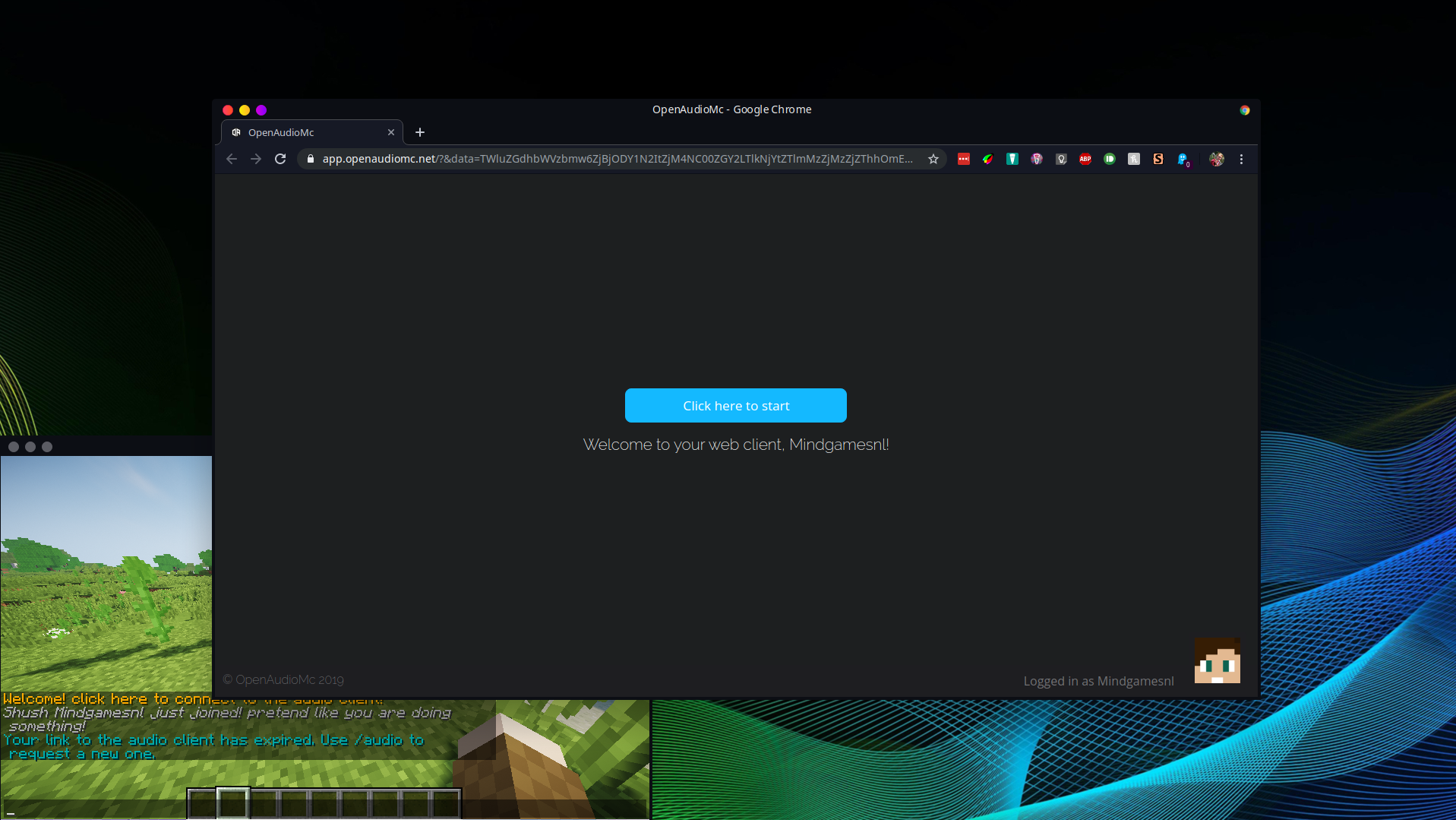The image size is (1456, 820).
Task: Click the back navigation arrow
Action: point(231,159)
